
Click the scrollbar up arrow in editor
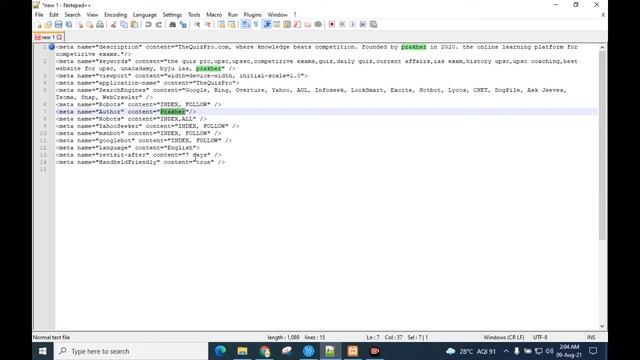(x=602, y=47)
